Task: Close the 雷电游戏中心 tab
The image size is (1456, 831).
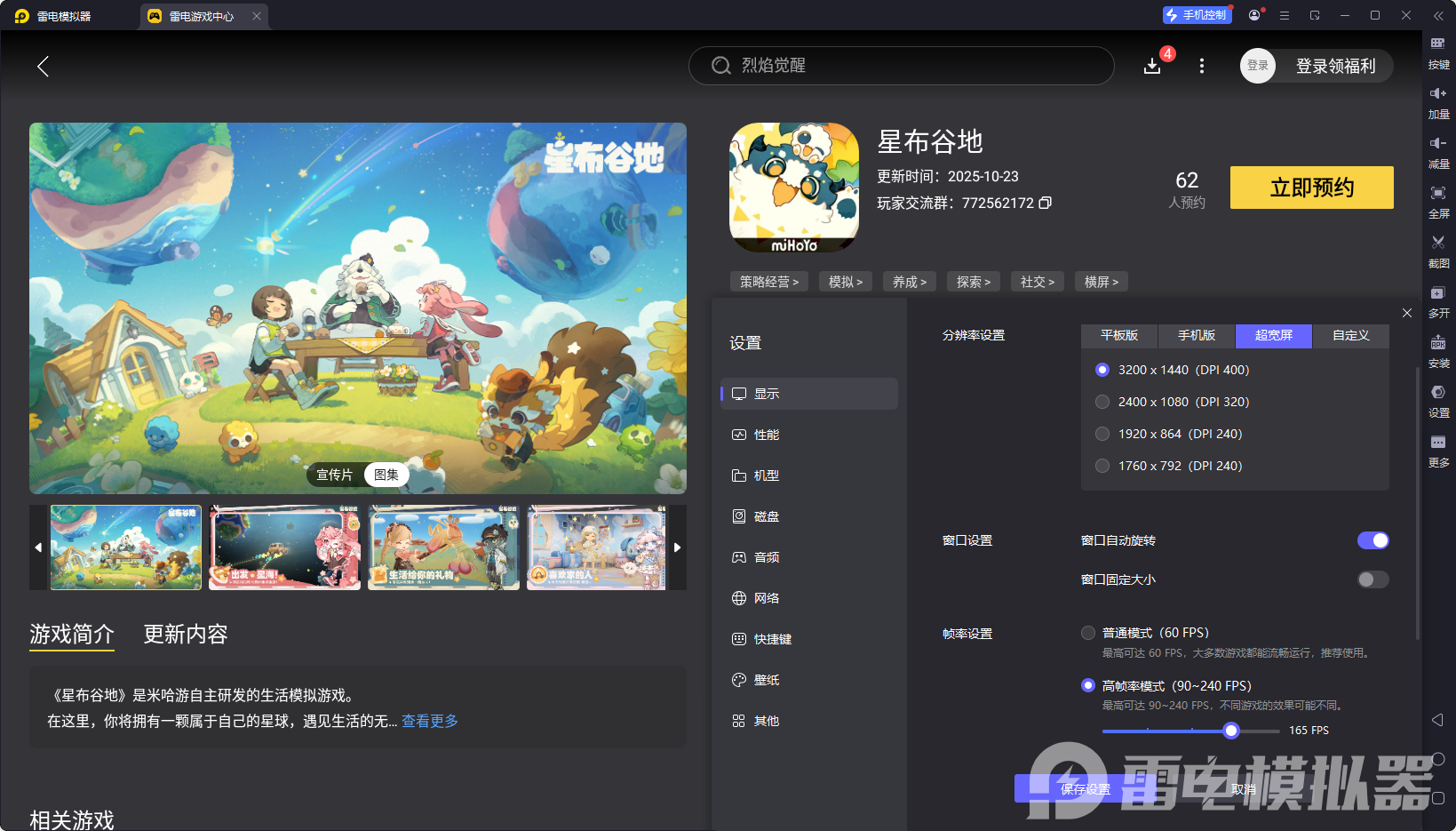Action: coord(257,16)
